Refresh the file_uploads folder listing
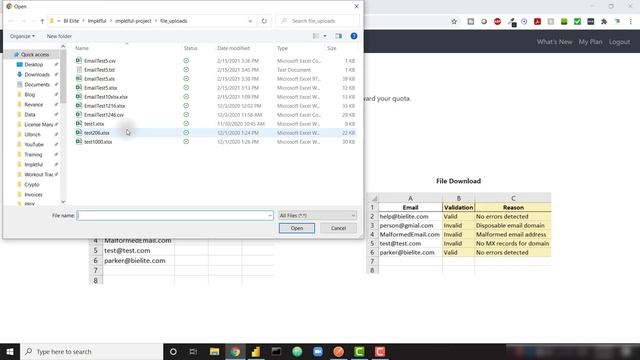The width and height of the screenshot is (640, 360). tap(264, 21)
